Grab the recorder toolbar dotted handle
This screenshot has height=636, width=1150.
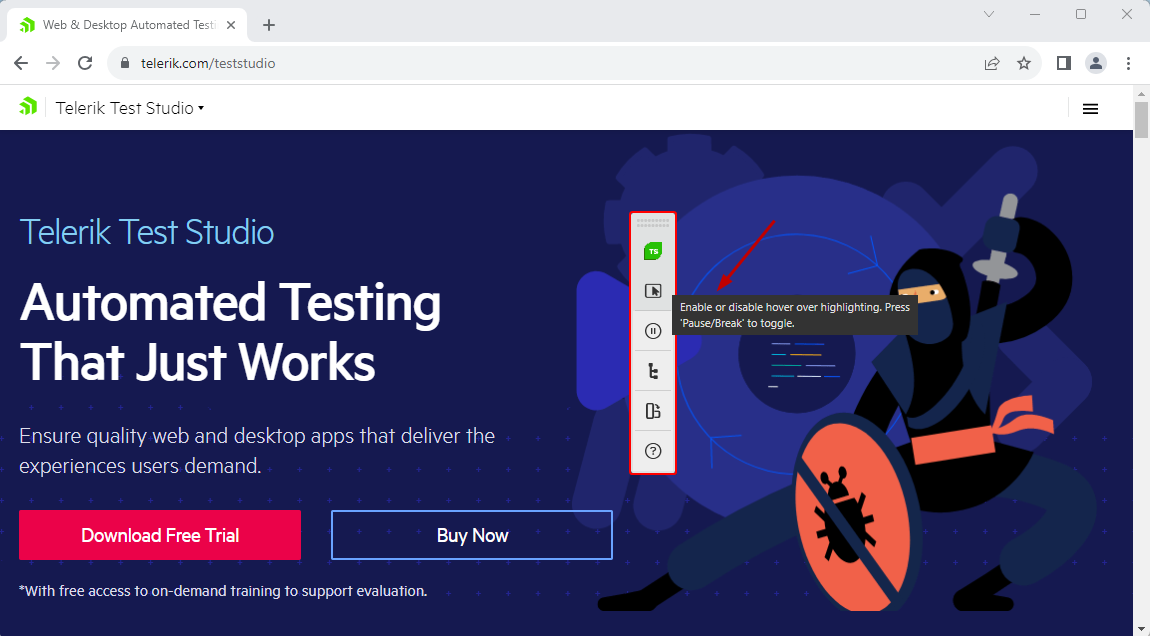point(653,222)
